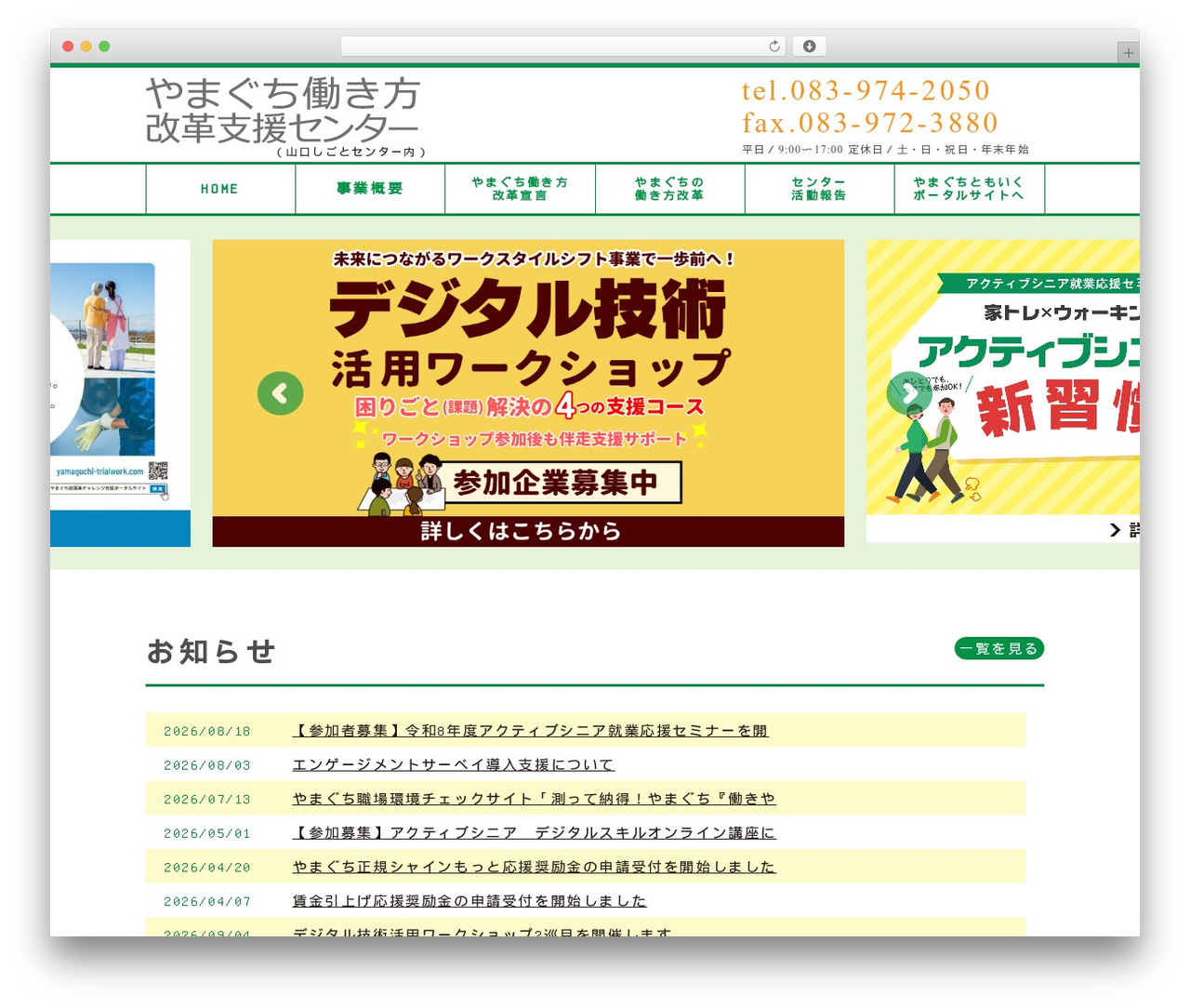Open the 令和8年度アクティブシニア就業応援セミナー news link

coord(530,731)
